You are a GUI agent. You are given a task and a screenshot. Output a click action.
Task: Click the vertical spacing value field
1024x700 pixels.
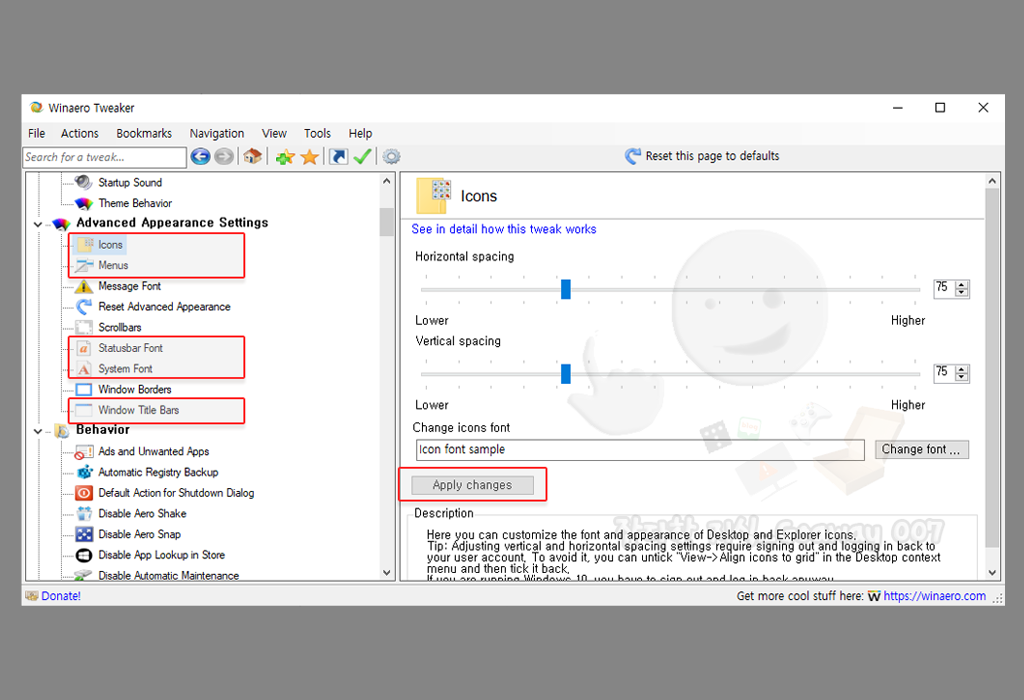(945, 373)
